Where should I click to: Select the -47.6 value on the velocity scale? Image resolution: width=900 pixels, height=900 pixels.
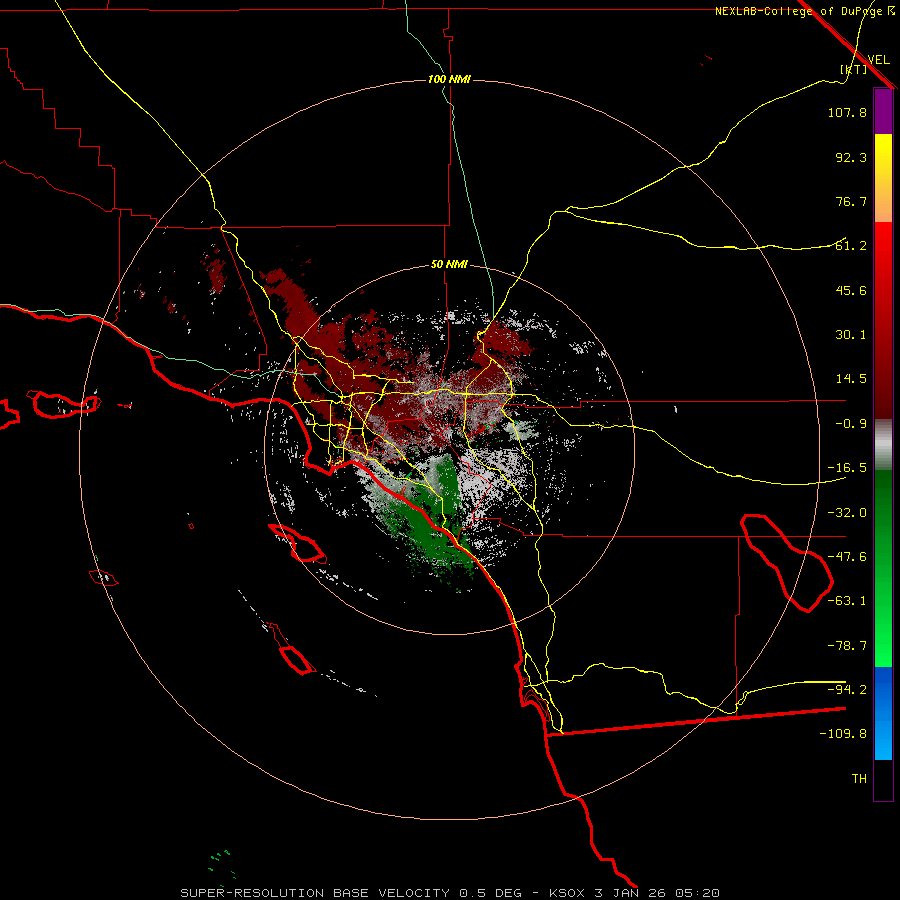click(x=847, y=557)
